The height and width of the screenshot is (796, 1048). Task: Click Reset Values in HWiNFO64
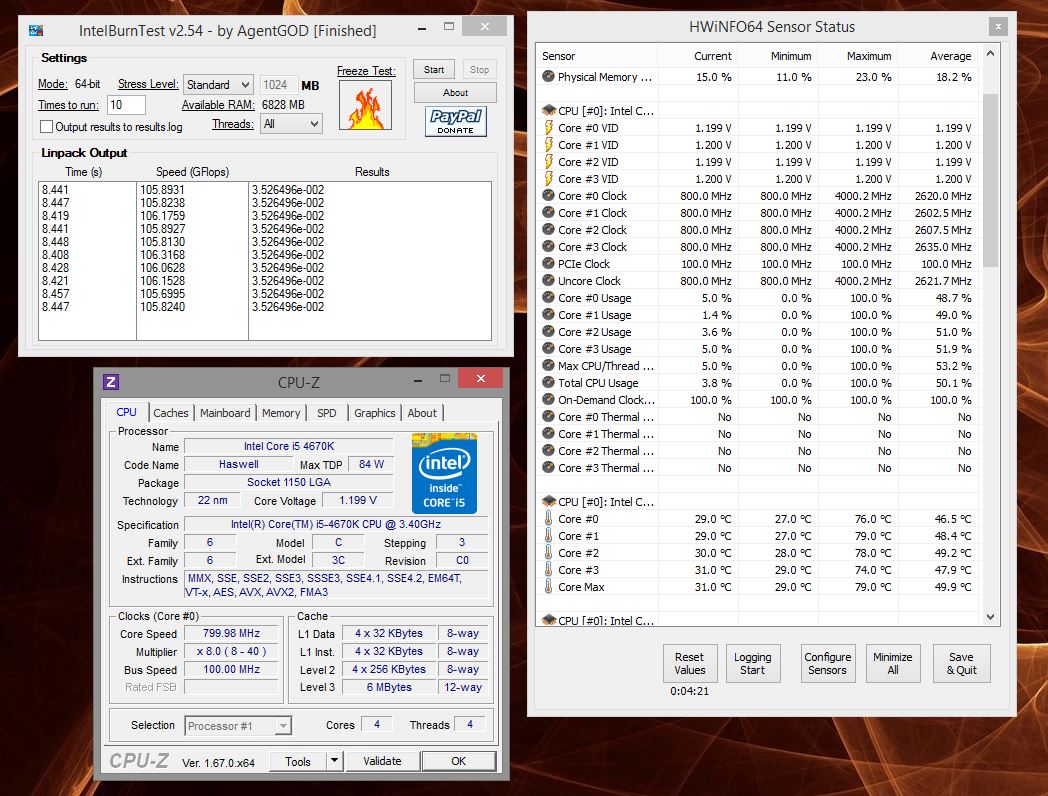[690, 663]
